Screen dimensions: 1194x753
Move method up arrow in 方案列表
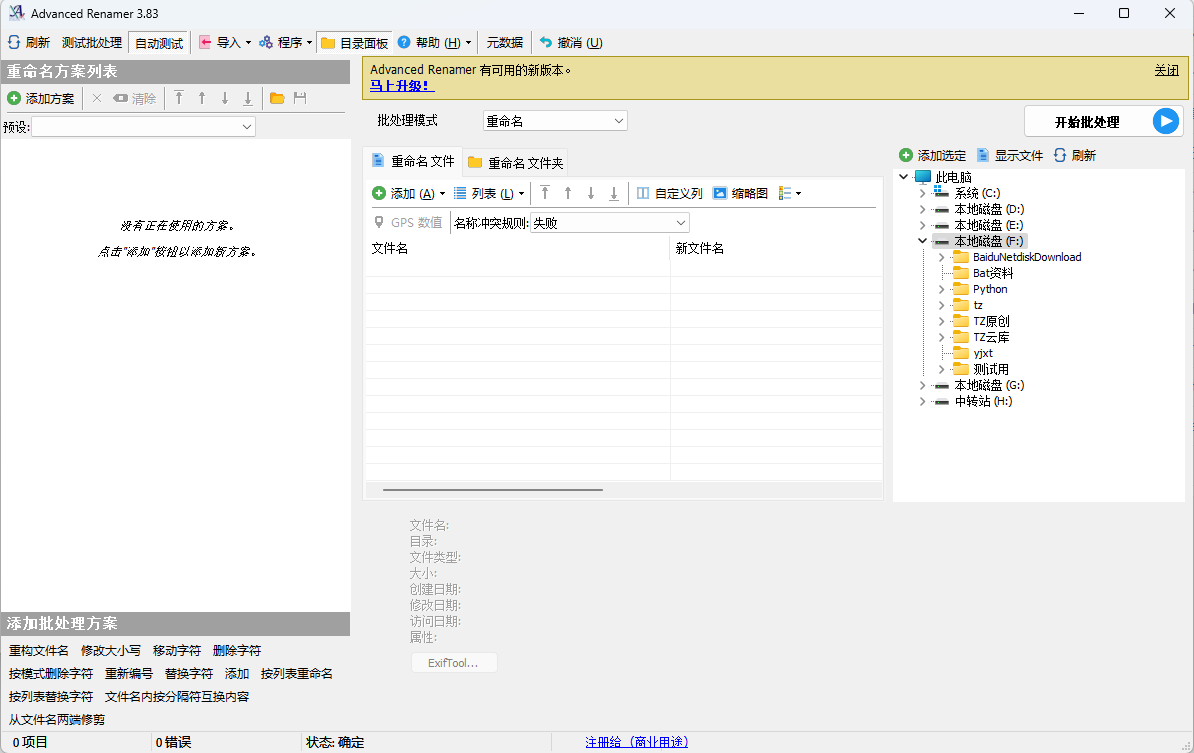point(202,98)
